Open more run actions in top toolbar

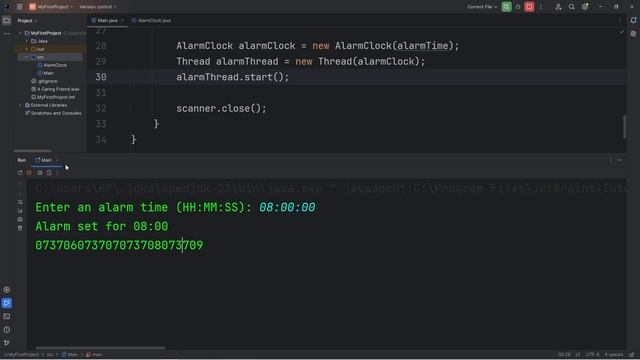point(540,7)
